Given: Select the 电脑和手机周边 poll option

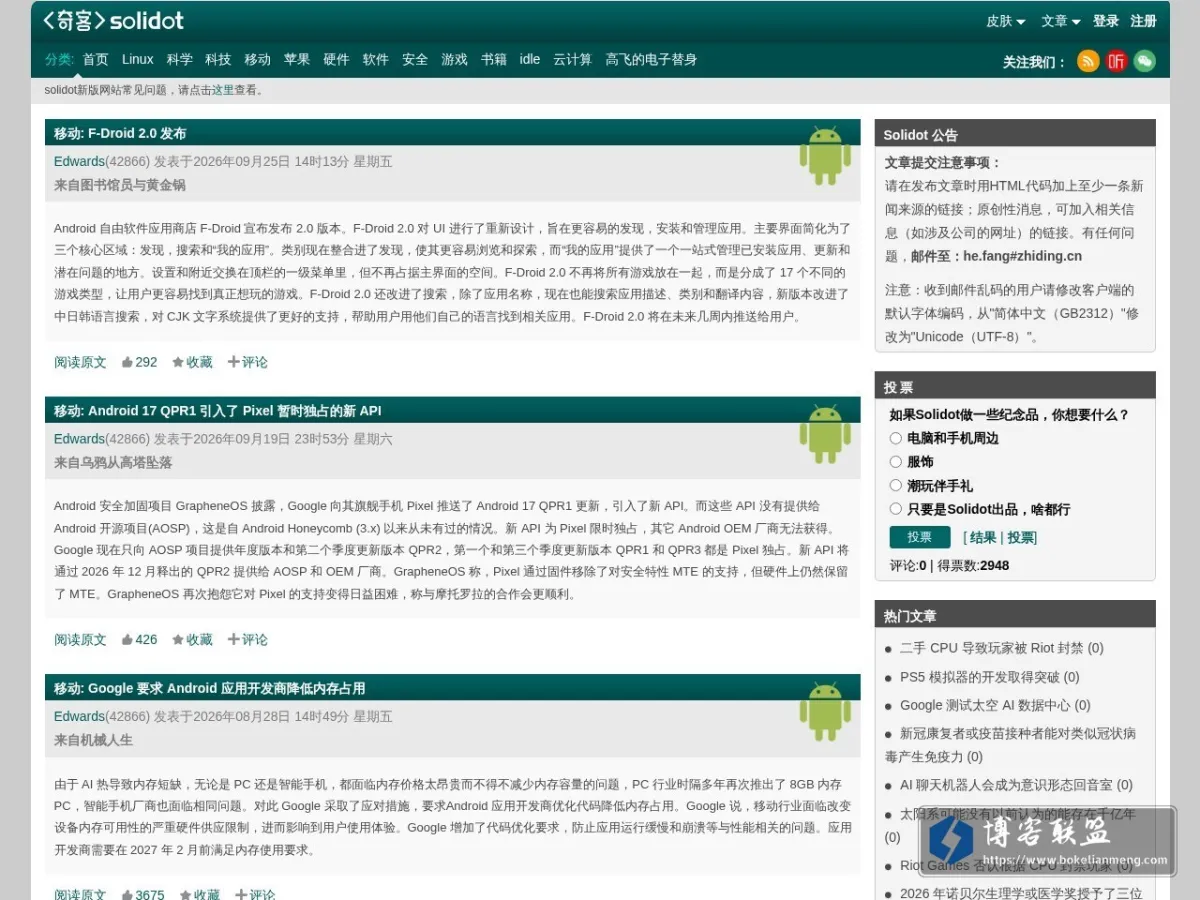Looking at the screenshot, I should (896, 438).
